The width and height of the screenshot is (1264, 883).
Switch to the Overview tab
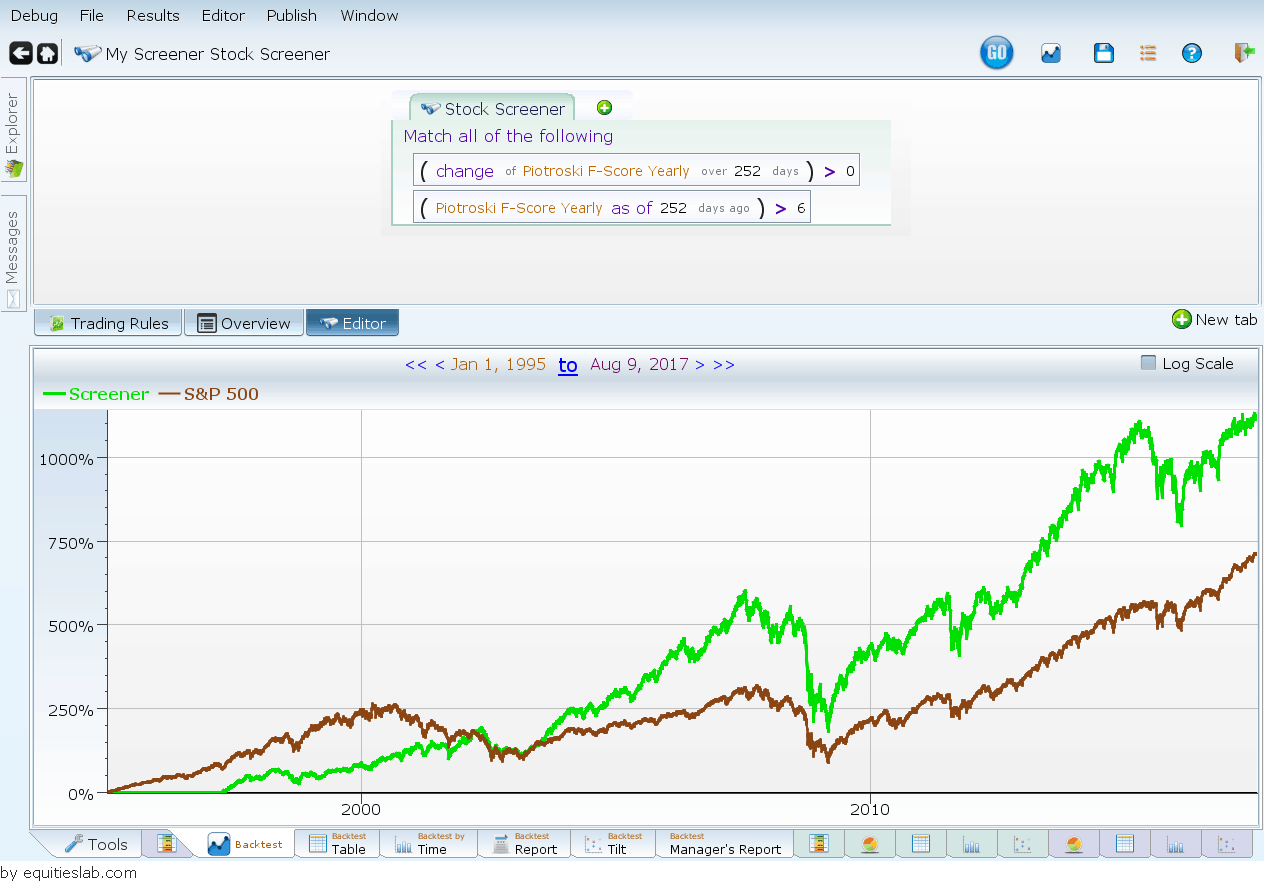(x=243, y=322)
